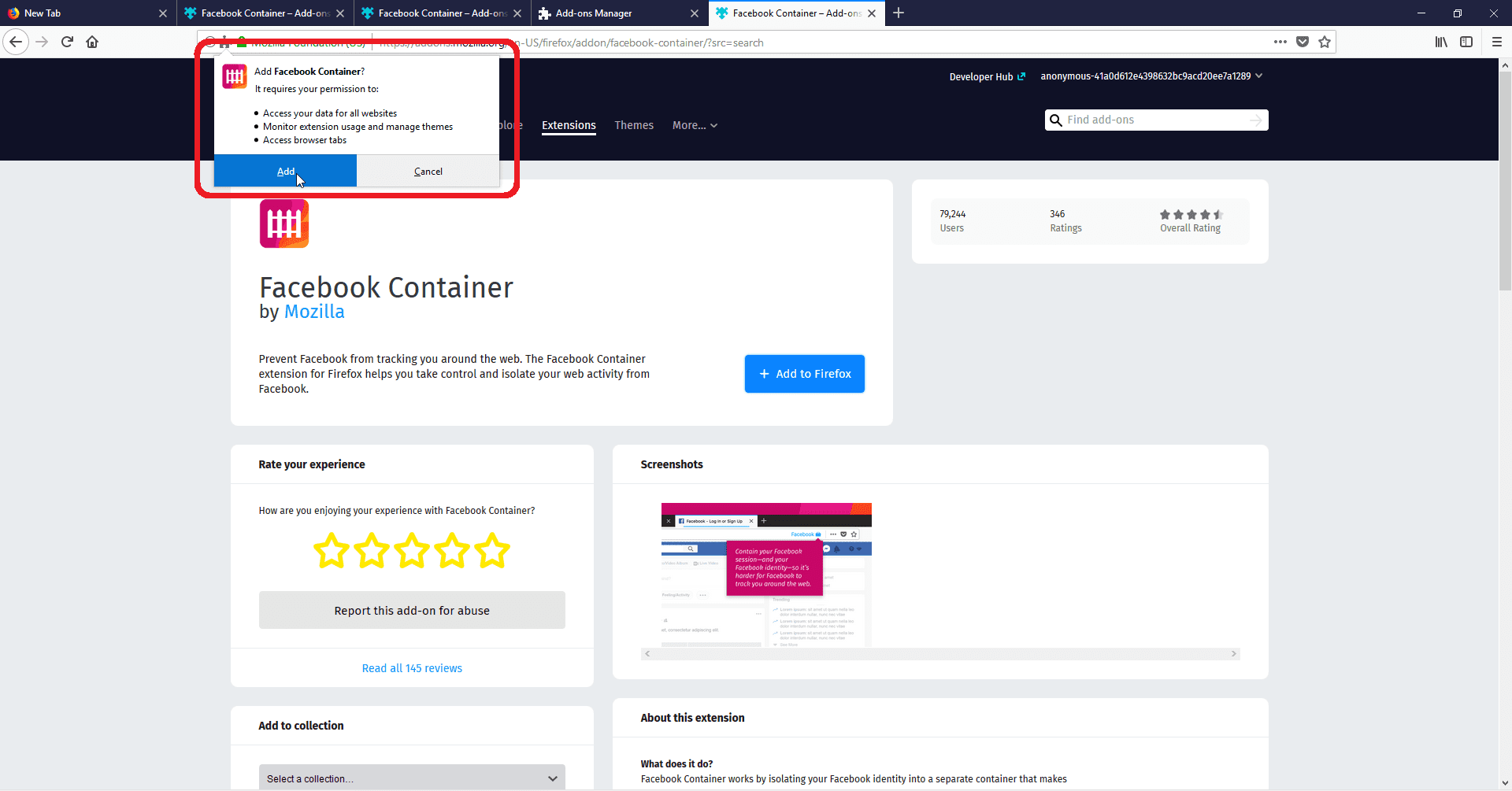Rate four stars for Facebook Container

(x=452, y=550)
